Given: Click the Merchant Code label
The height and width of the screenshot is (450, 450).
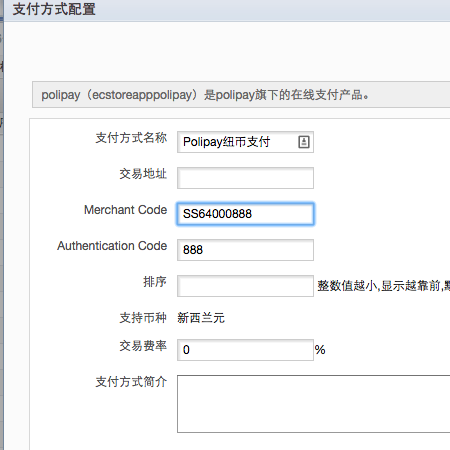Looking at the screenshot, I should 125,210.
